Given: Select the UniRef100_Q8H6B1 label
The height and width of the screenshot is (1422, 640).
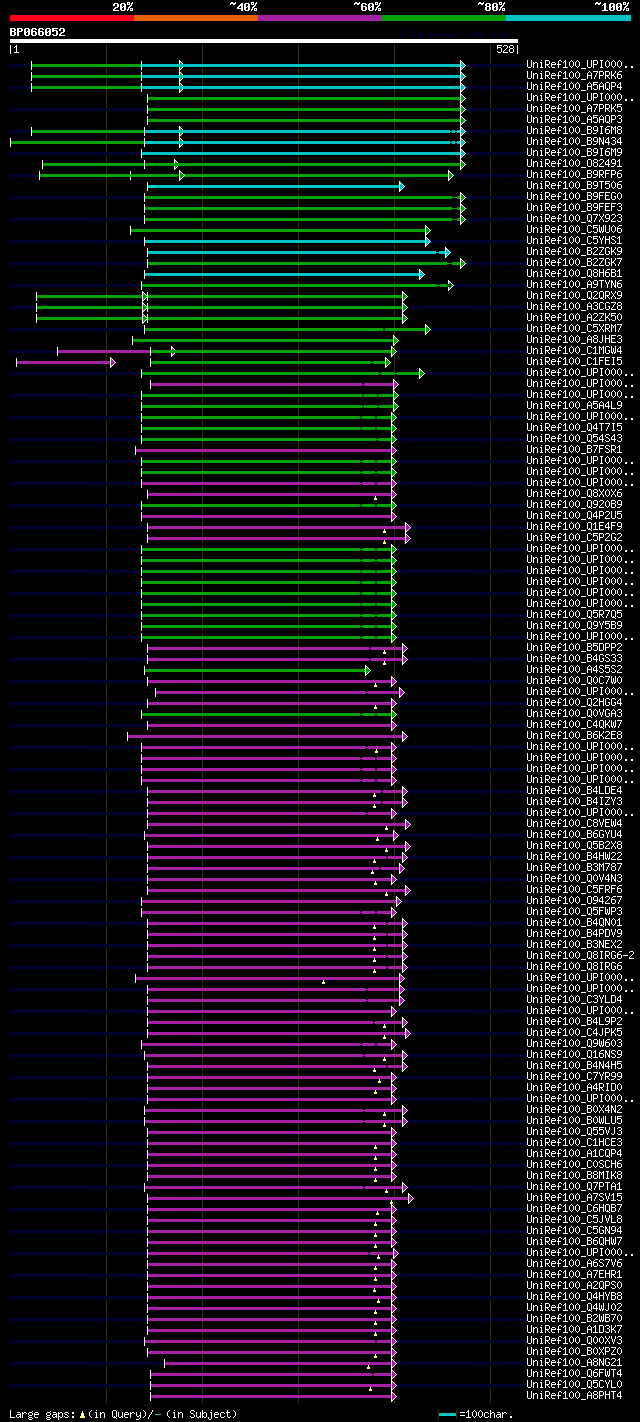Looking at the screenshot, I should click(574, 273).
